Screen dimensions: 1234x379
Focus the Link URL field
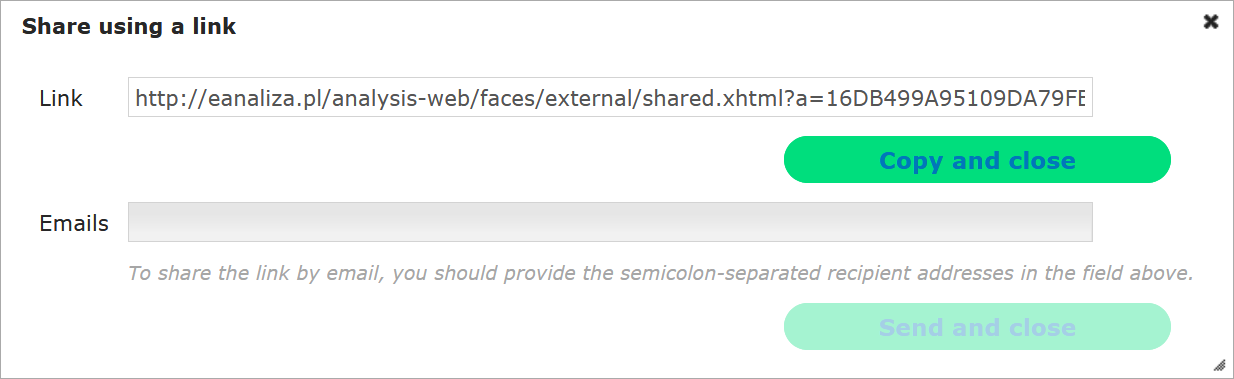[x=610, y=98]
